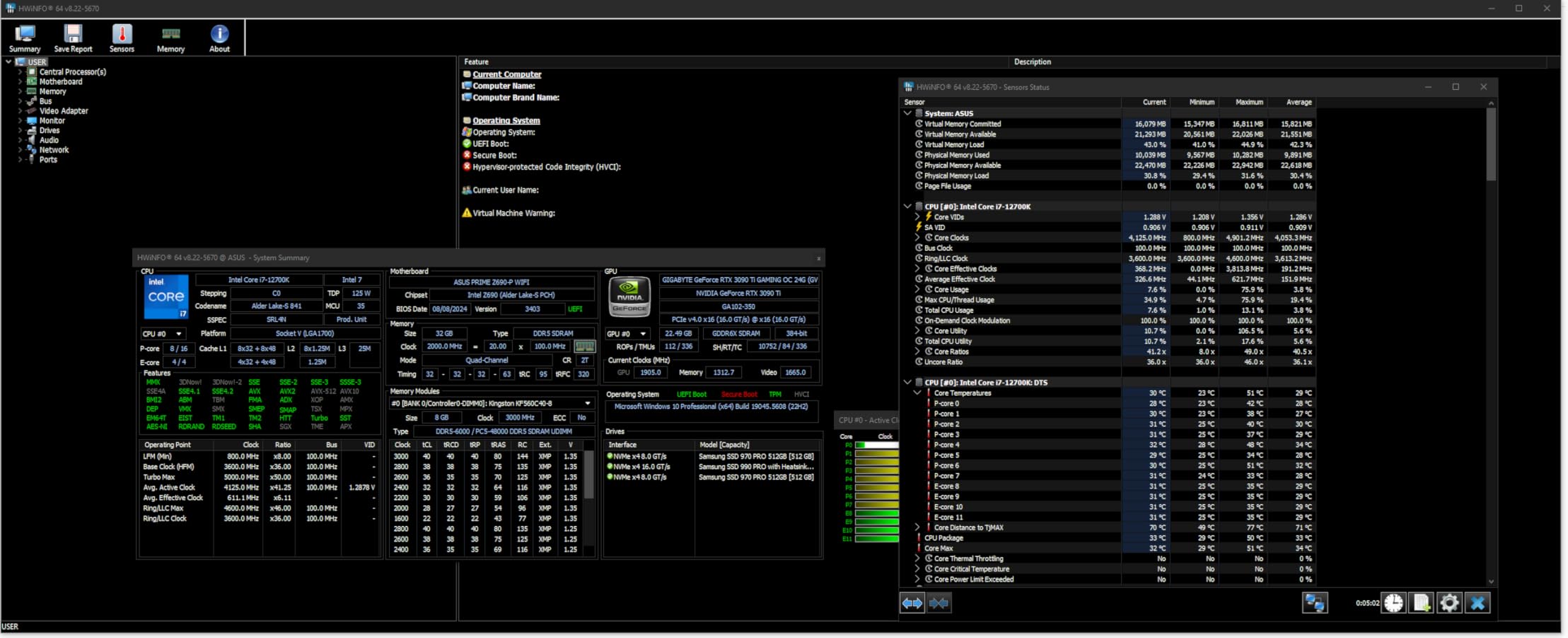This screenshot has width=1568, height=638.
Task: Click the Operating System link heading
Action: (x=506, y=120)
